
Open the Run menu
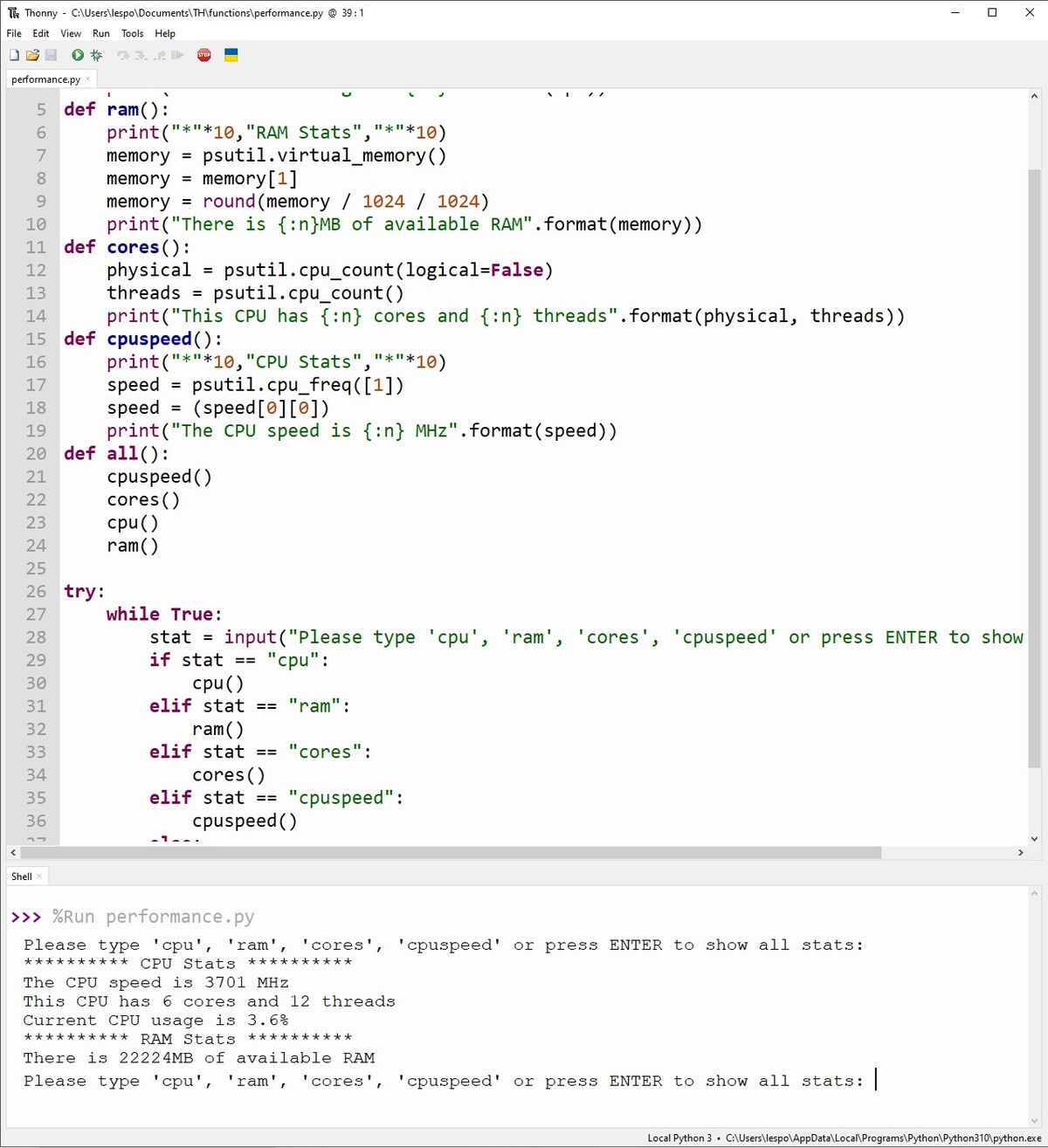click(100, 34)
